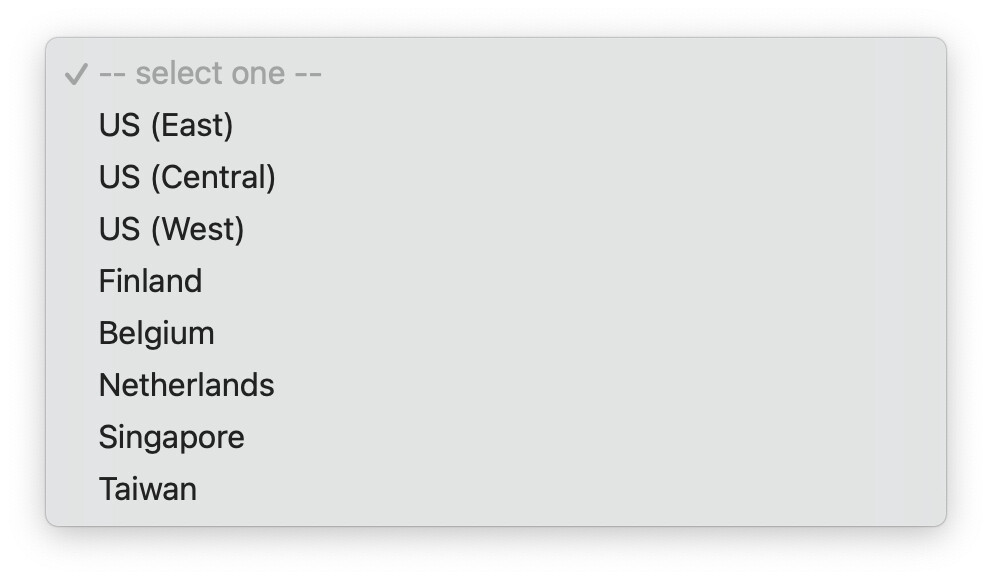
Task: Select Netherlands in the region list
Action: click(186, 386)
